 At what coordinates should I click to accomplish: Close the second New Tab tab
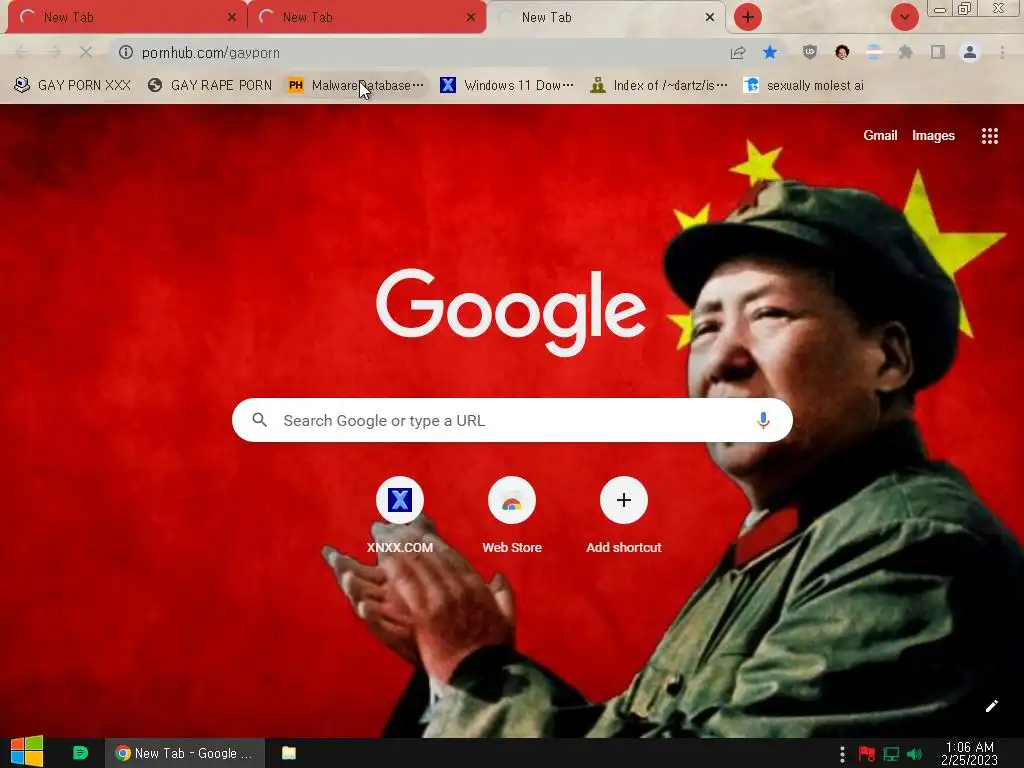pyautogui.click(x=471, y=18)
